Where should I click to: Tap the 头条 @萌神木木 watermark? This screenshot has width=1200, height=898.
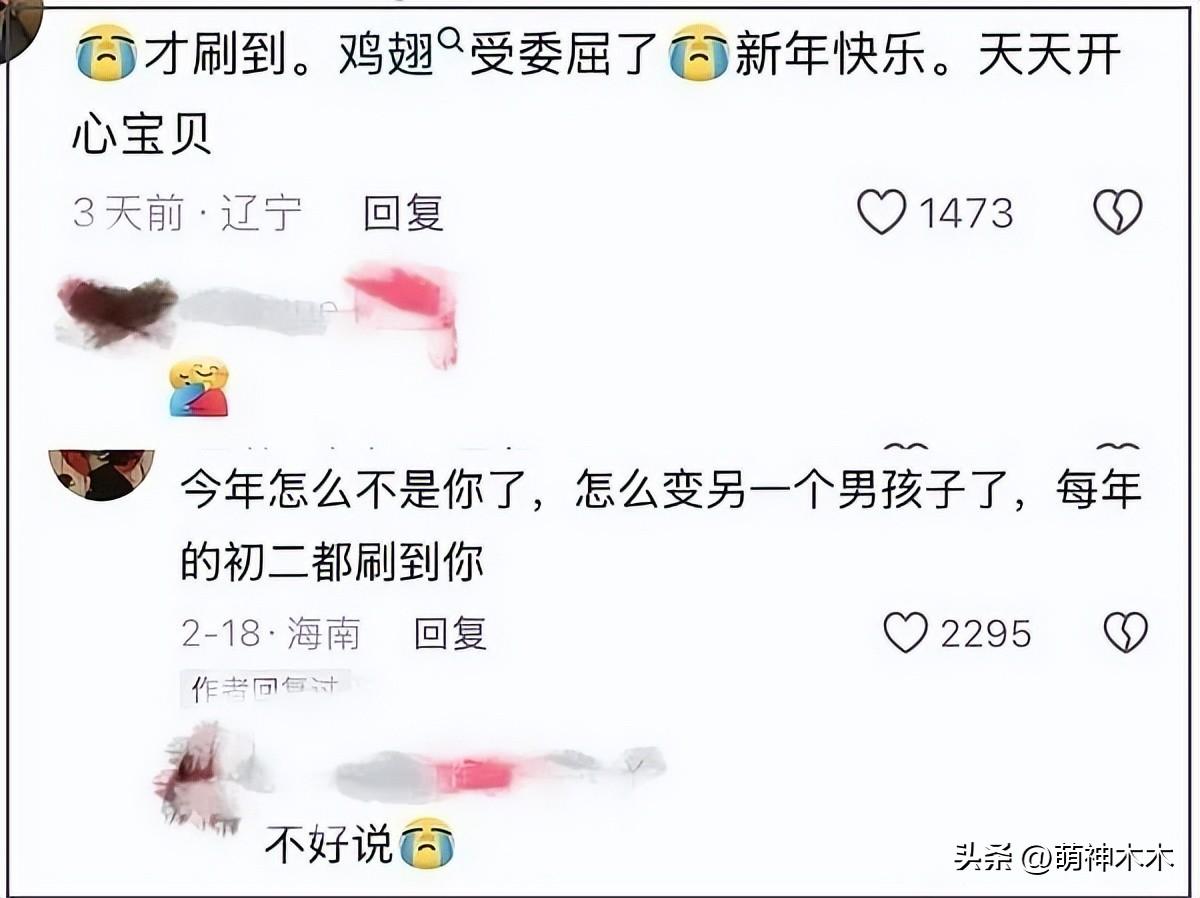1064,857
